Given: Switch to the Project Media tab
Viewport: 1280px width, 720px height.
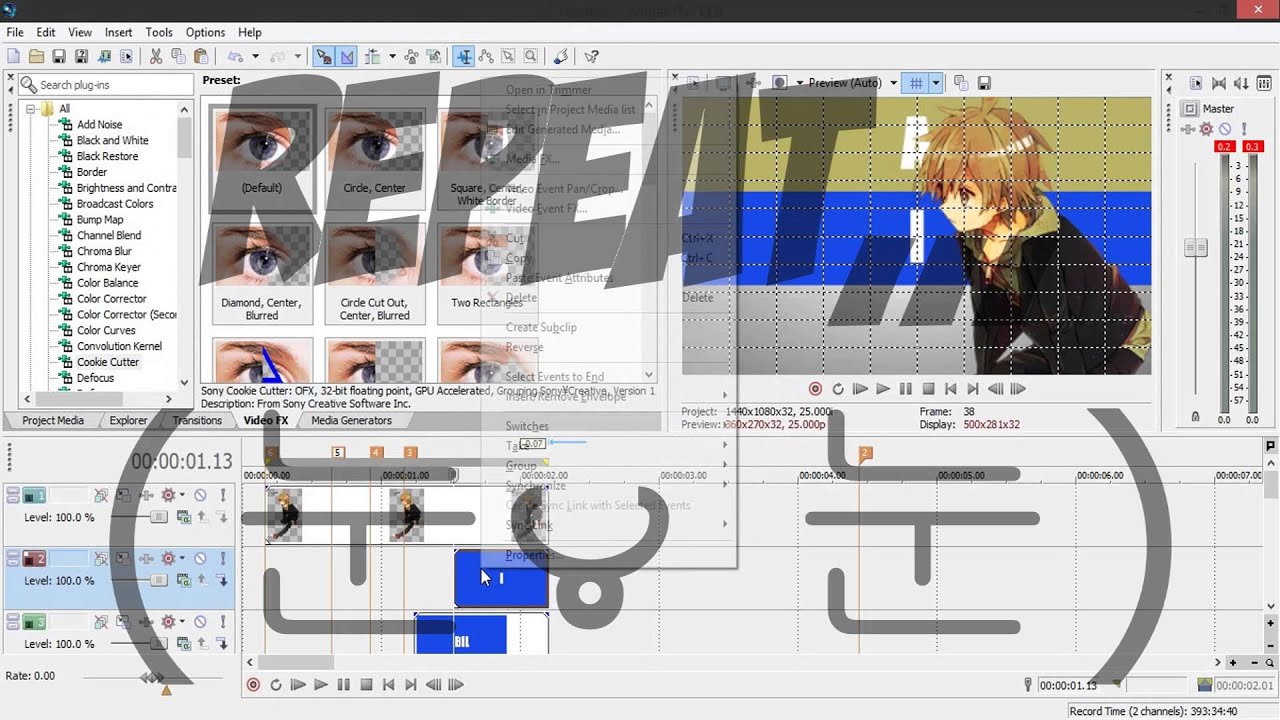Looking at the screenshot, I should tap(53, 421).
